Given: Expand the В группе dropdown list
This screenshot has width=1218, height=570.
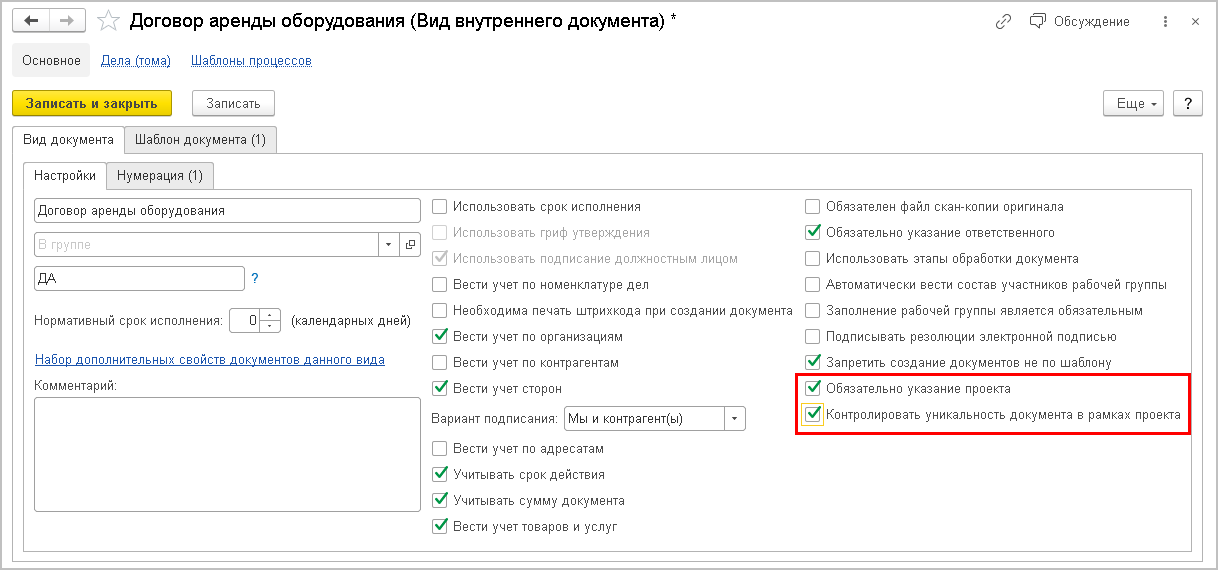Looking at the screenshot, I should coord(388,244).
